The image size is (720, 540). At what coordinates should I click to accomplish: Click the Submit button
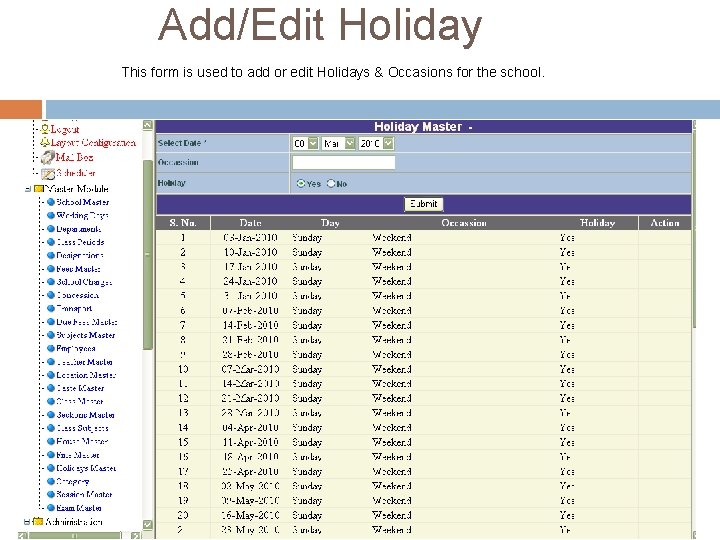[423, 204]
